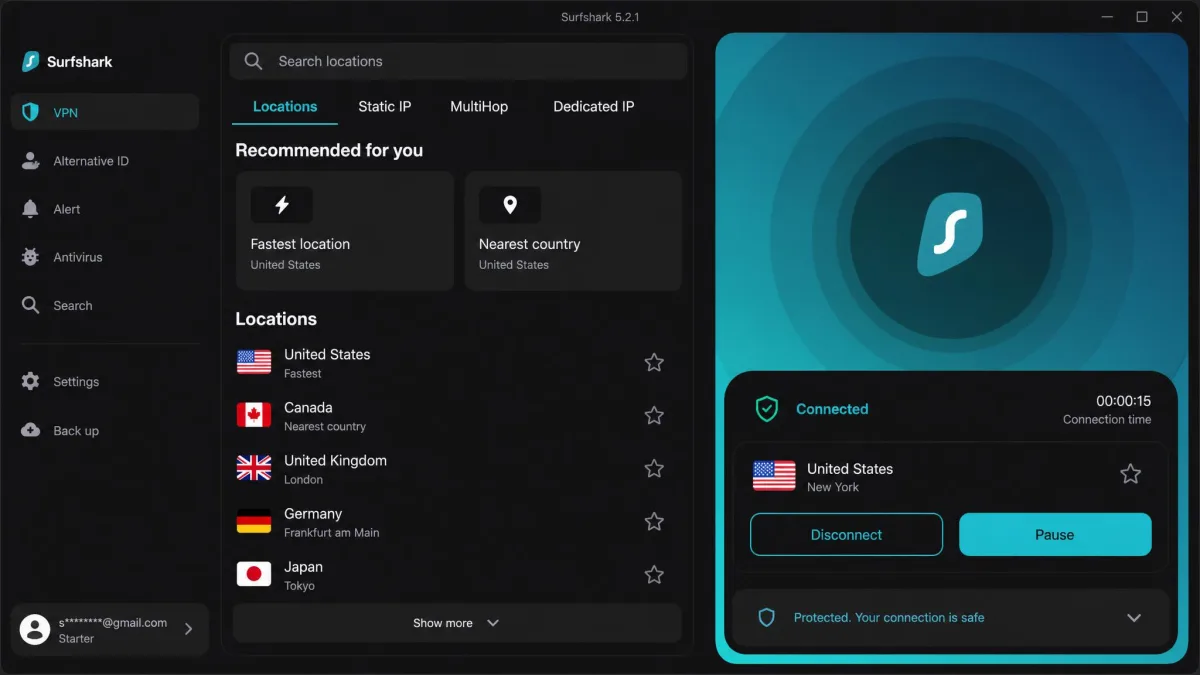The height and width of the screenshot is (675, 1200).
Task: Select the Germany Frankfurt am Main row
Action: (x=457, y=522)
